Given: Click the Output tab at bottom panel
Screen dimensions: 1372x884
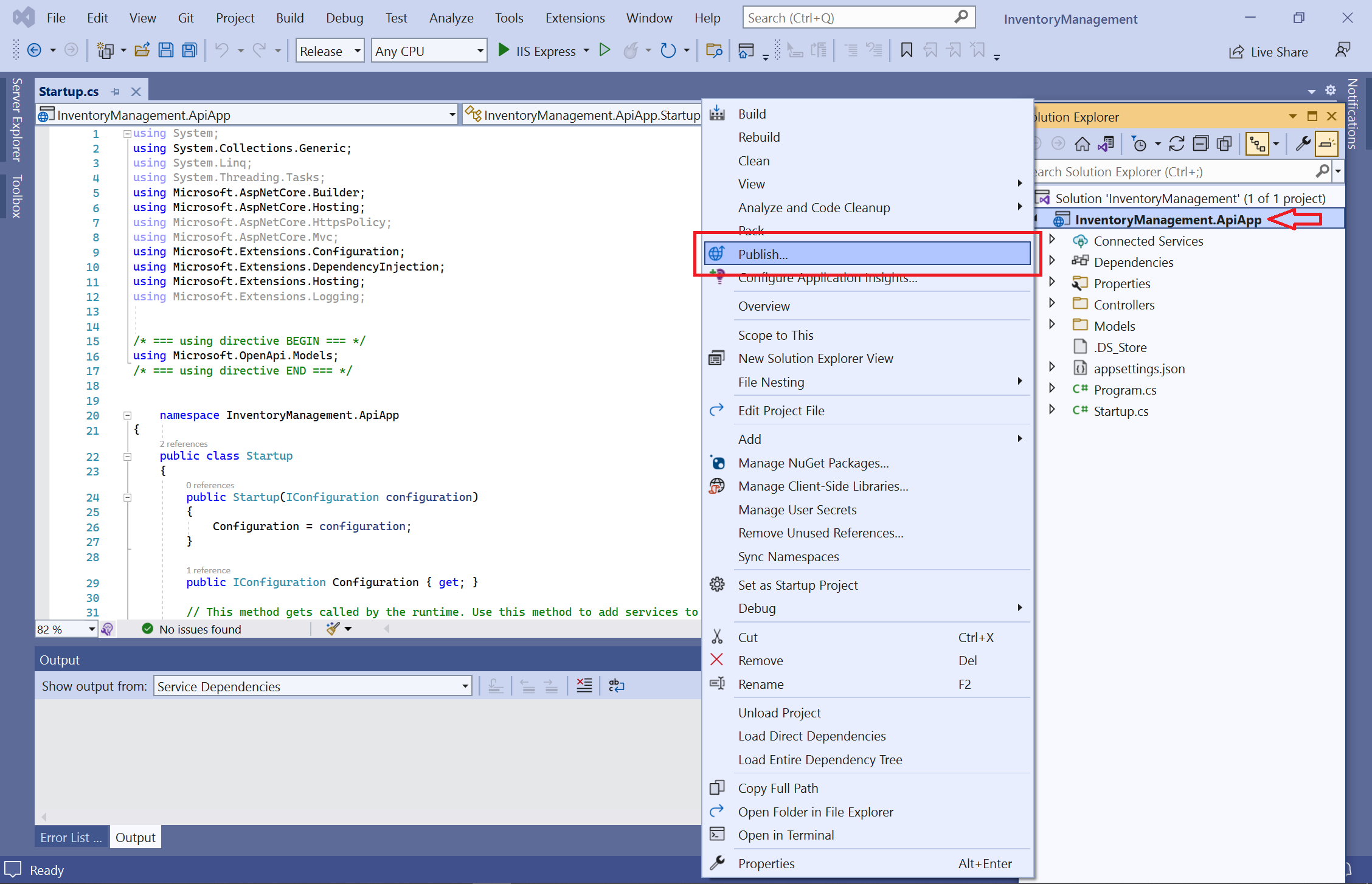Looking at the screenshot, I should point(131,837).
